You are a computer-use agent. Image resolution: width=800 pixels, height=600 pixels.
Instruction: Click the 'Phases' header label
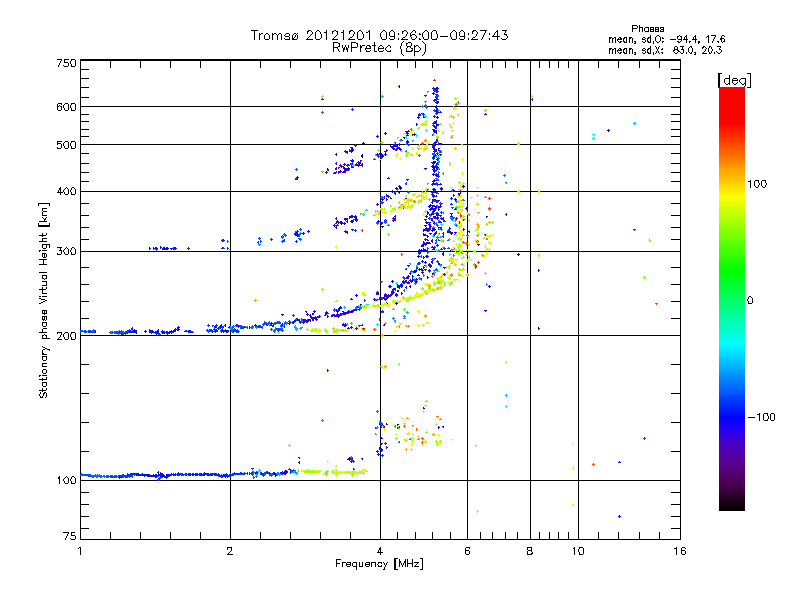coord(647,29)
